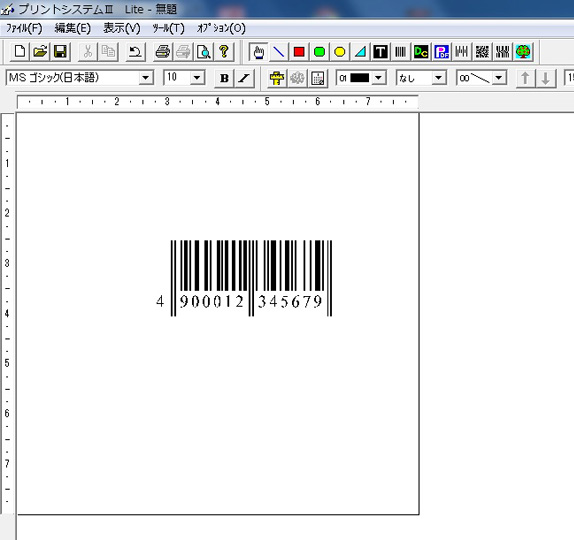Click the grayed-out gear settings icon
The image size is (574, 540).
click(297, 78)
